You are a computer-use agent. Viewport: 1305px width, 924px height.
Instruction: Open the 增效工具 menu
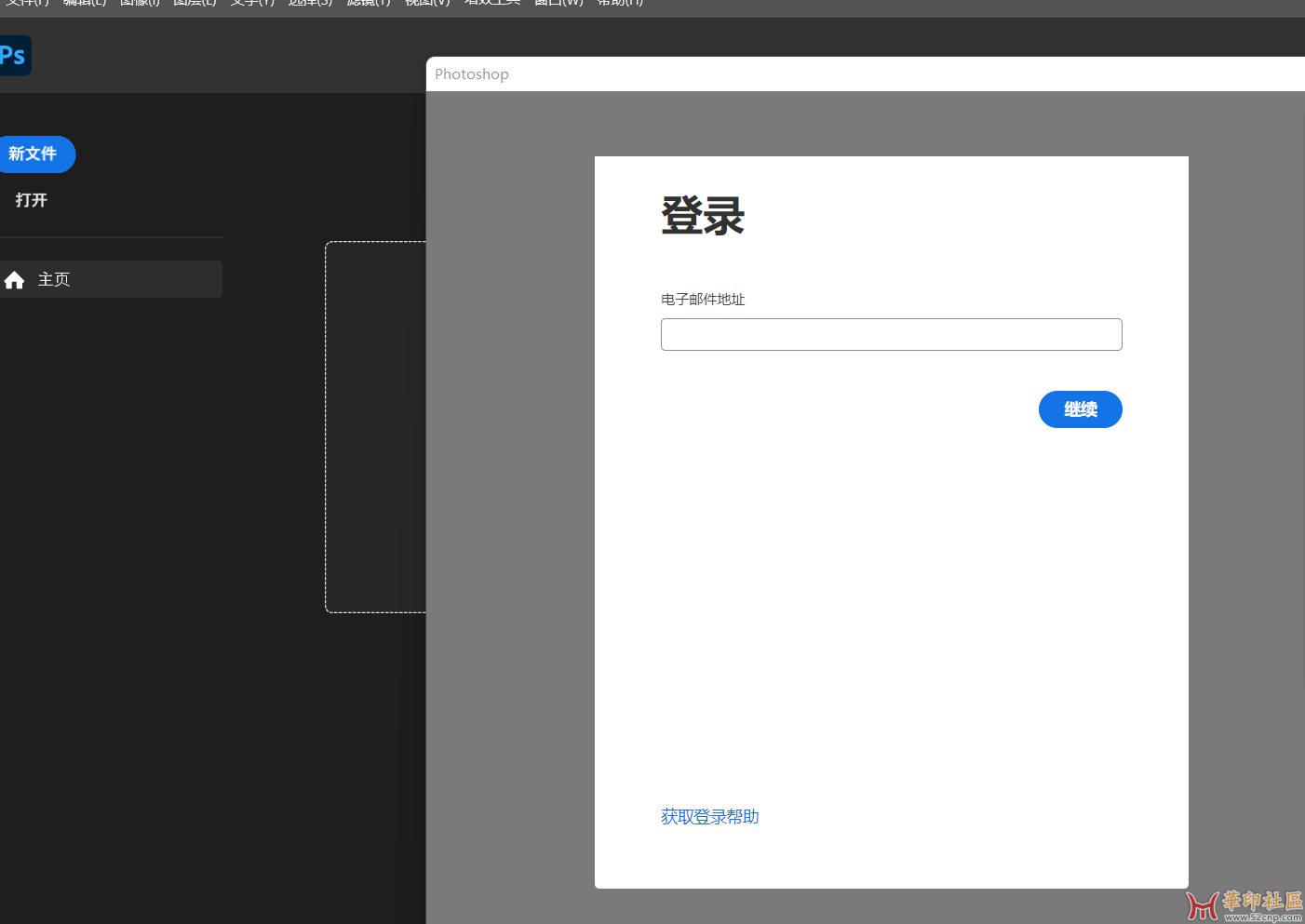pyautogui.click(x=491, y=3)
